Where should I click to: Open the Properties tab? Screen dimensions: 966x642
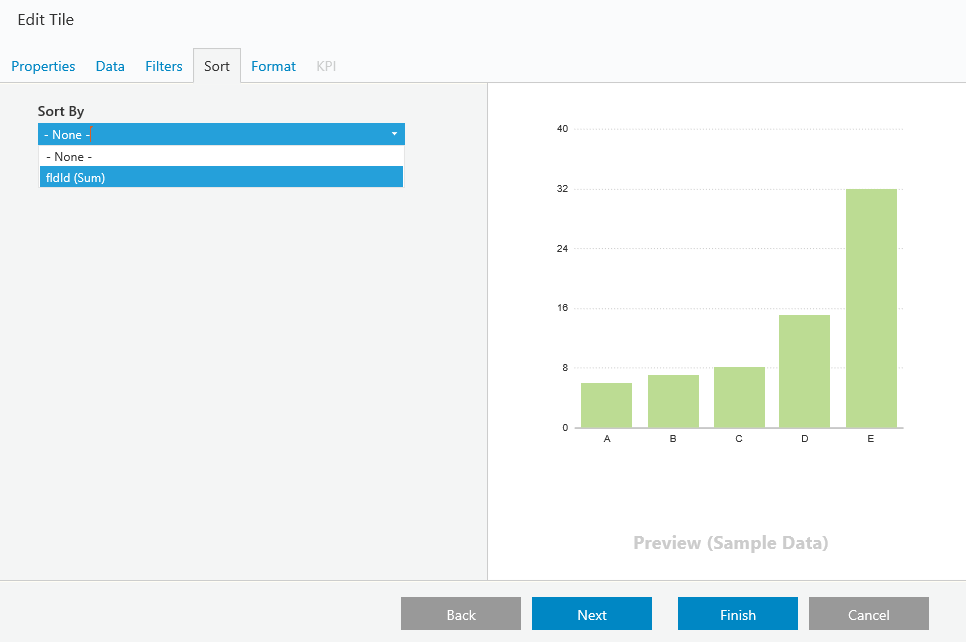[x=43, y=66]
